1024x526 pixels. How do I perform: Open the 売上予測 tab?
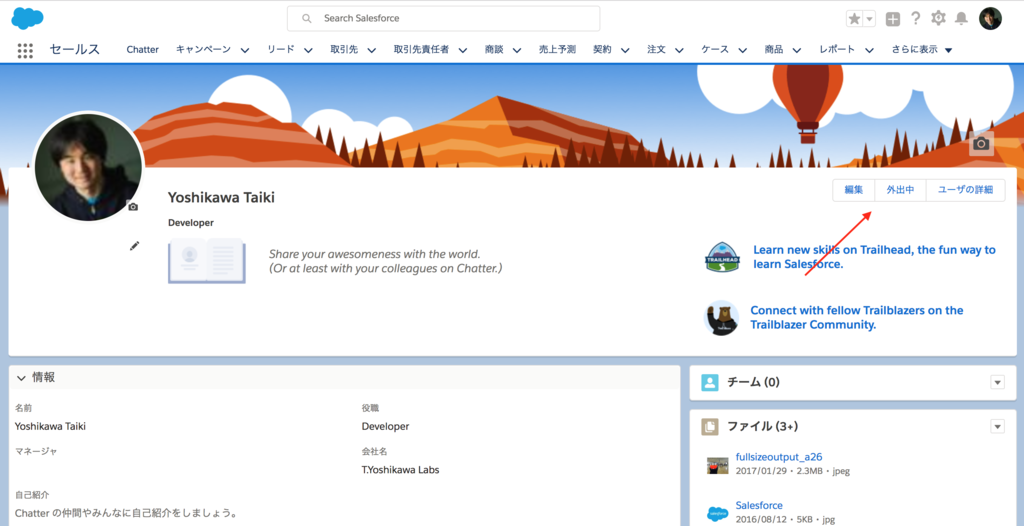pos(557,50)
